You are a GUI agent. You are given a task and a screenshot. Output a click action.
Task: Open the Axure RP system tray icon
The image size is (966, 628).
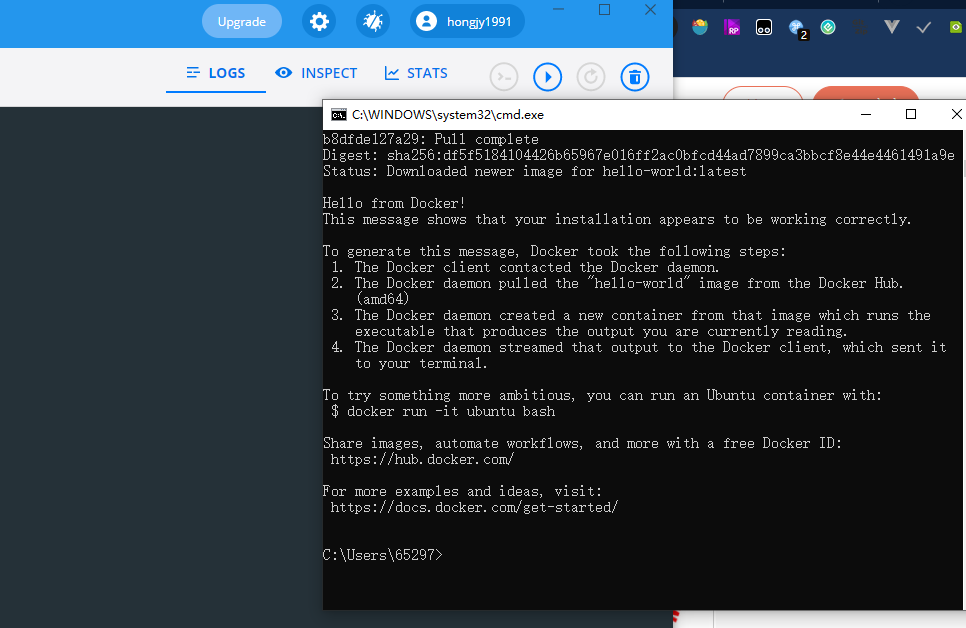point(732,27)
